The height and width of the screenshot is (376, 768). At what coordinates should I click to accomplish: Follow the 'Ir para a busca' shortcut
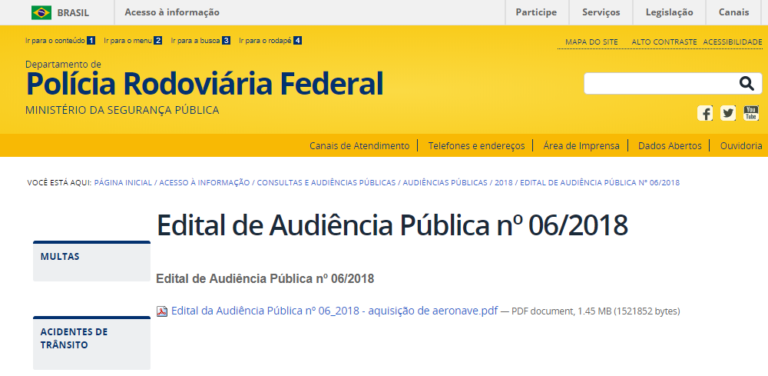point(200,41)
